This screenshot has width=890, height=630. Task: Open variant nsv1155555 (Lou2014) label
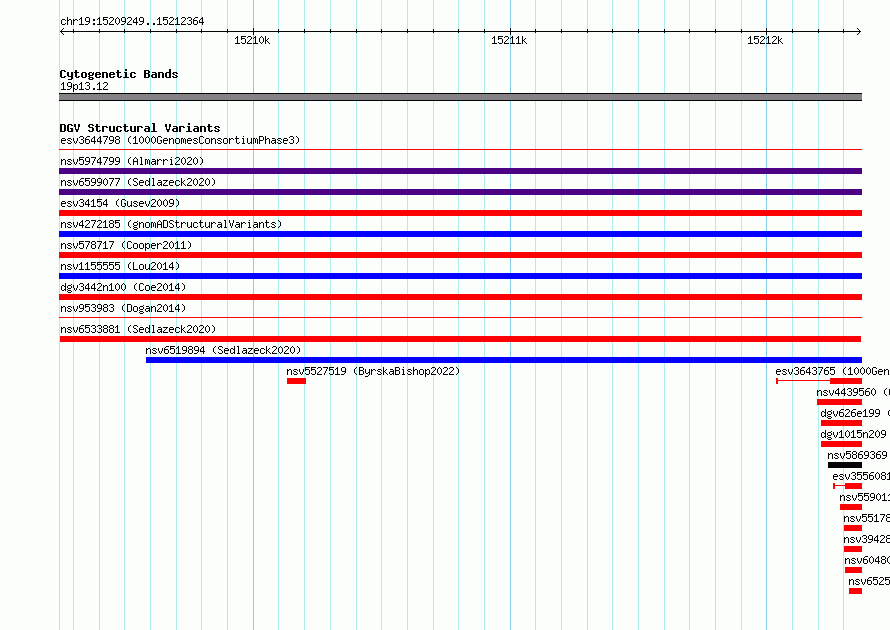pos(120,266)
